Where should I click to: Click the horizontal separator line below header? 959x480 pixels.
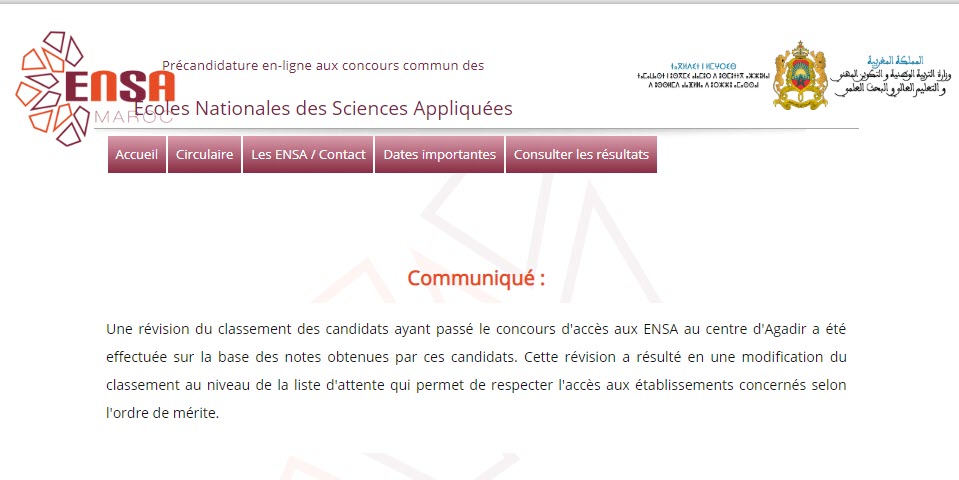[x=476, y=129]
